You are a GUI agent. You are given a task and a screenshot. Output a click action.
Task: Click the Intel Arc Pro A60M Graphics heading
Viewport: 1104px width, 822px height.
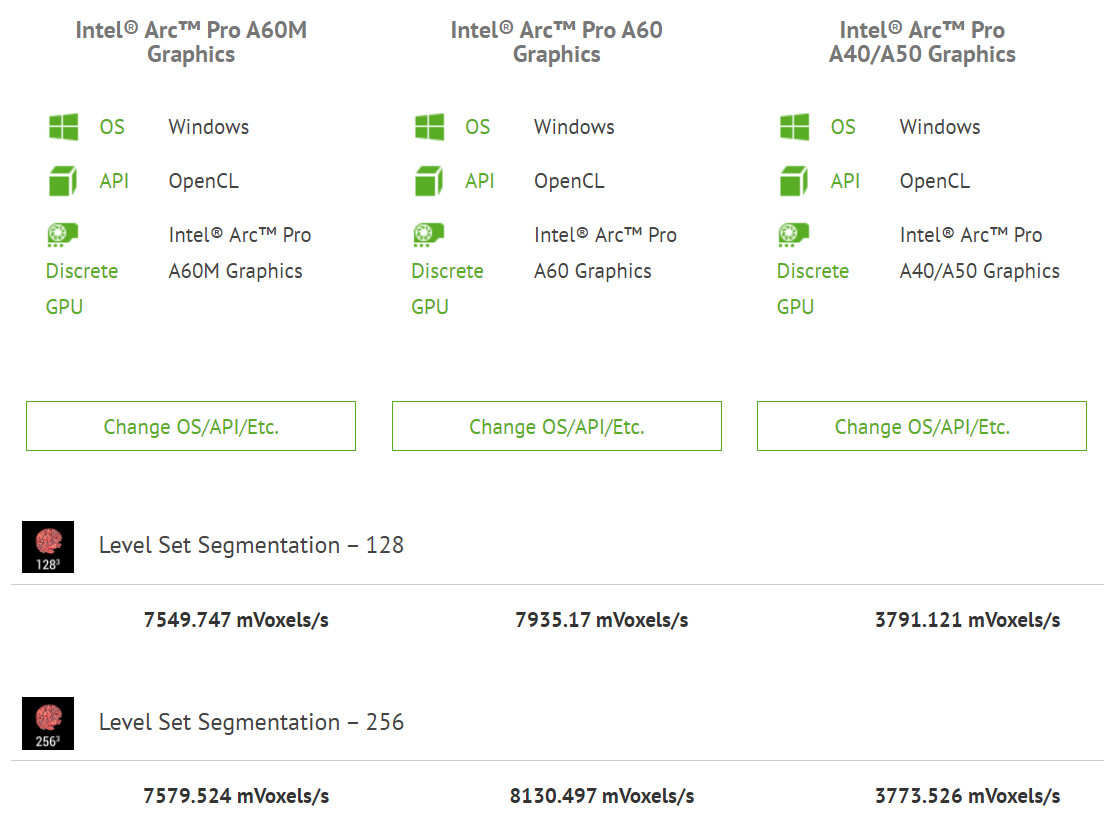point(191,42)
